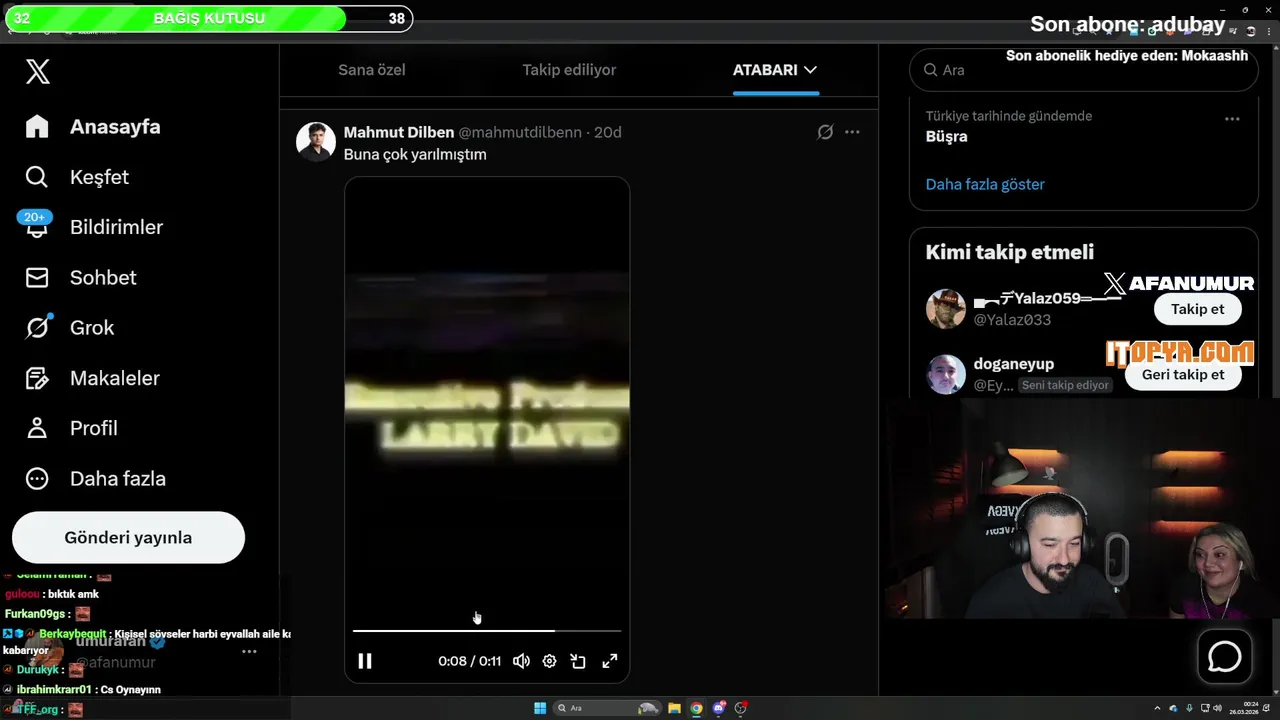
Task: Open account options next to @afanumur
Action: coord(249,651)
